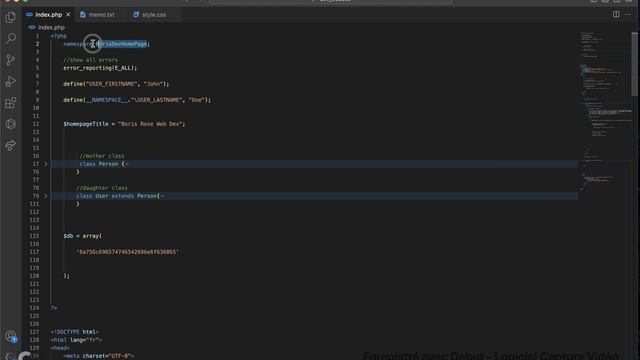Image resolution: width=640 pixels, height=360 pixels.
Task: Click the hex string on line 117
Action: point(128,252)
